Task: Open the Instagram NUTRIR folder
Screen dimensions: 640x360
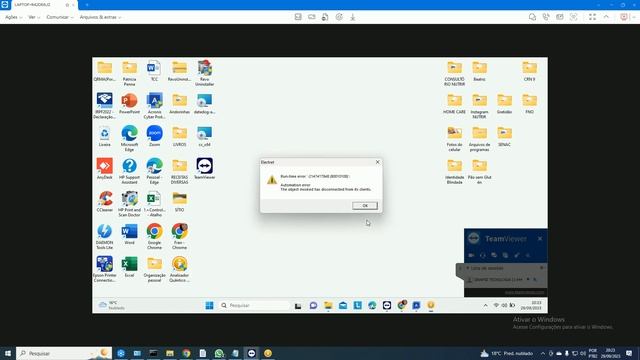Action: coord(479,106)
